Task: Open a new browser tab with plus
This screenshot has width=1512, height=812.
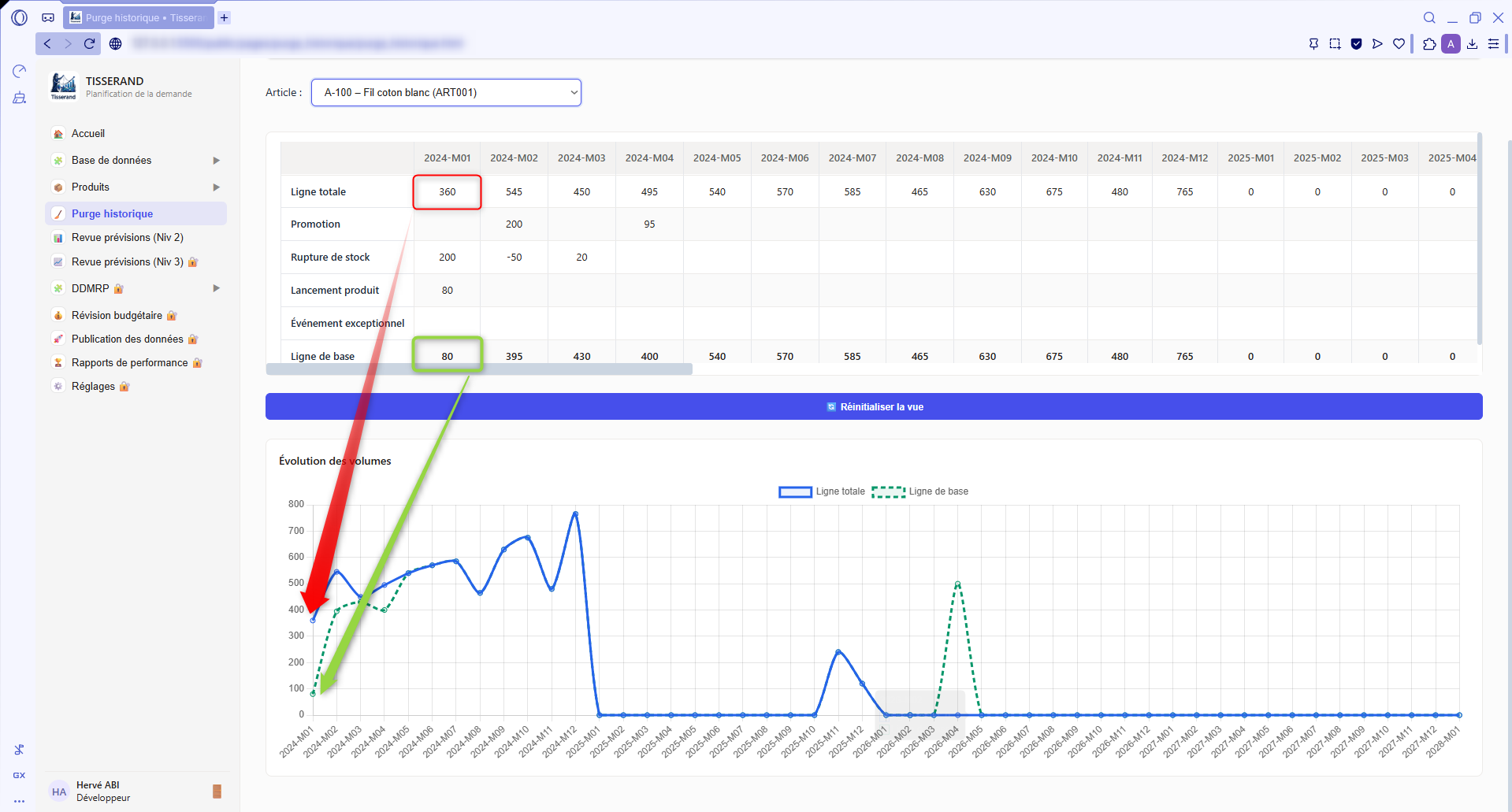Action: [x=225, y=17]
